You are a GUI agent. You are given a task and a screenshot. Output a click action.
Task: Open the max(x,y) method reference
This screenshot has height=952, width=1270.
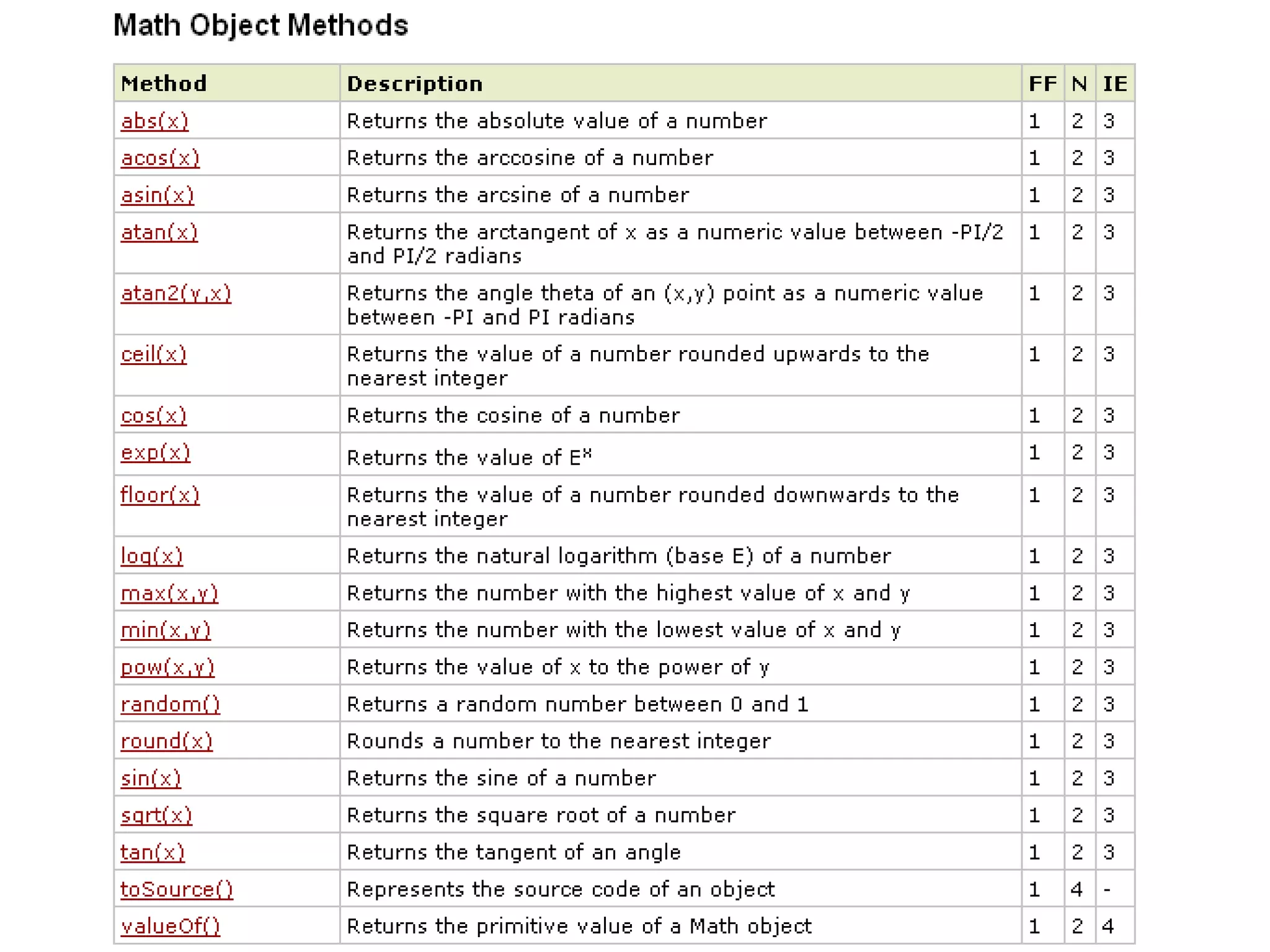169,593
